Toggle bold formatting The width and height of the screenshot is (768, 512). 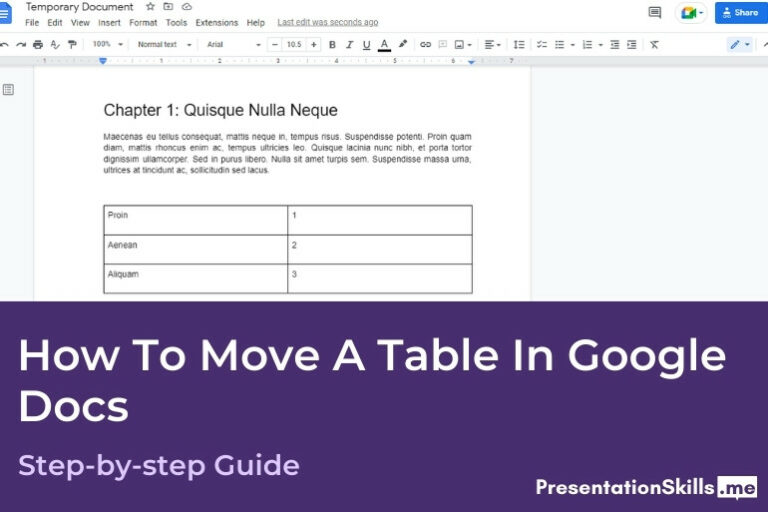click(x=332, y=45)
